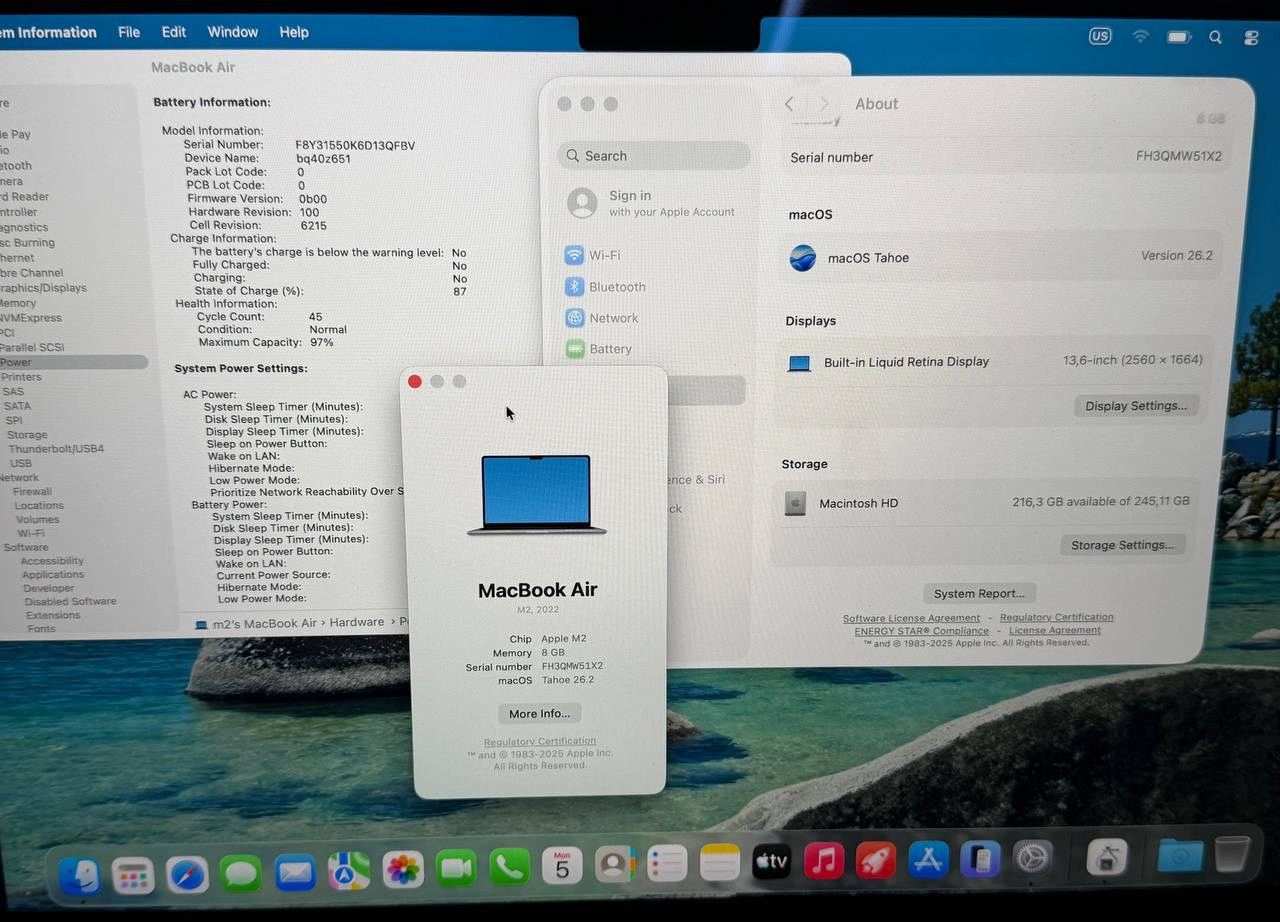Open Control Center from the menu bar
The width and height of the screenshot is (1280, 922).
(x=1251, y=38)
